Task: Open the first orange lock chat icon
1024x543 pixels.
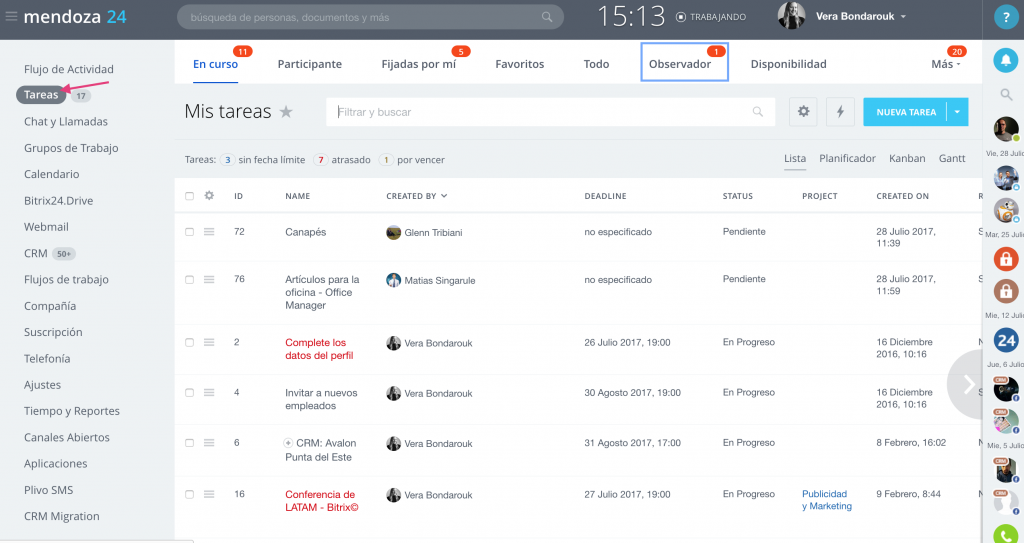Action: point(1006,258)
